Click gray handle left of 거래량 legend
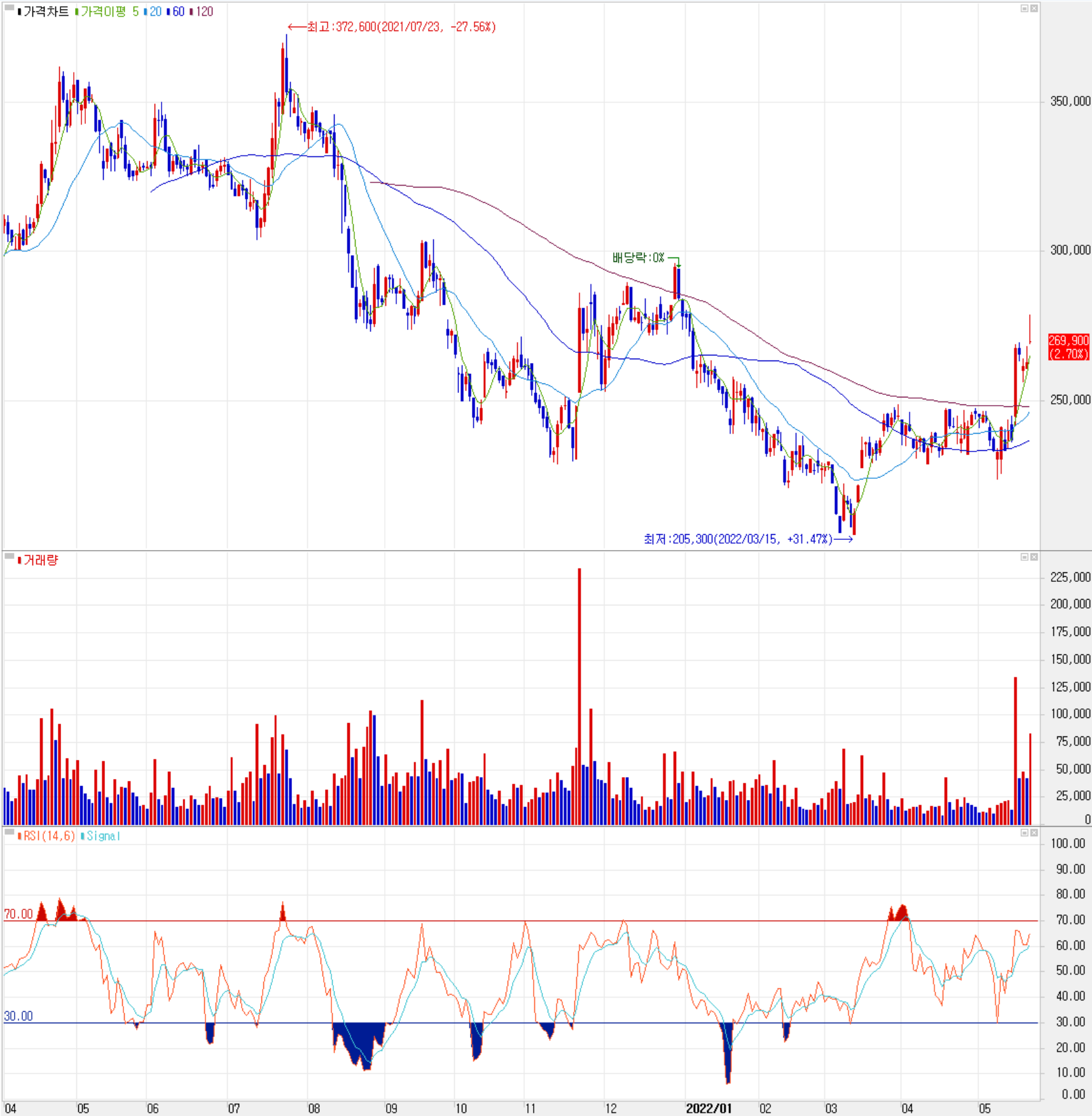The height and width of the screenshot is (1116, 1092). [x=9, y=556]
